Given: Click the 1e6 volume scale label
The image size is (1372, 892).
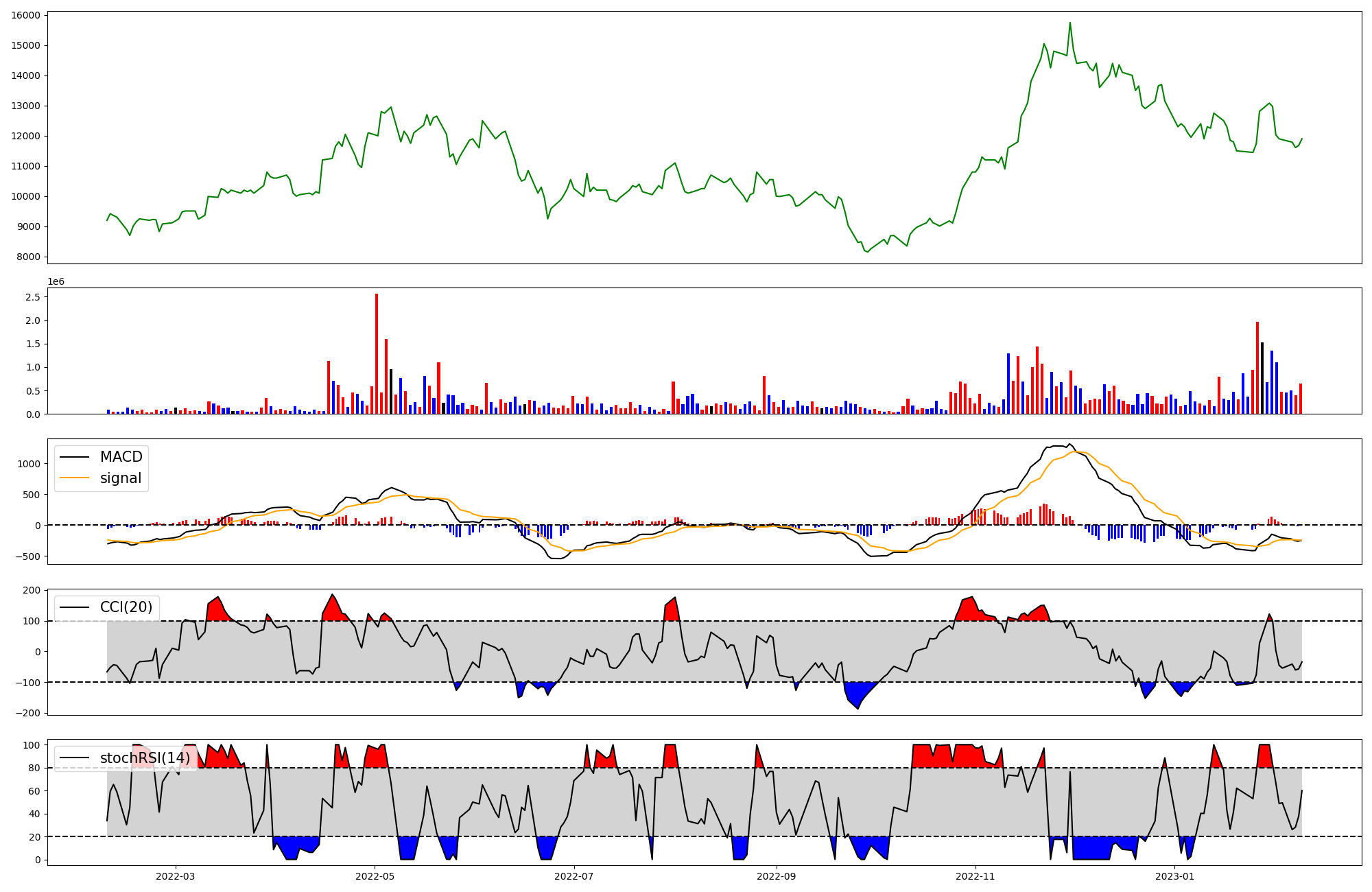Looking at the screenshot, I should pos(56,281).
